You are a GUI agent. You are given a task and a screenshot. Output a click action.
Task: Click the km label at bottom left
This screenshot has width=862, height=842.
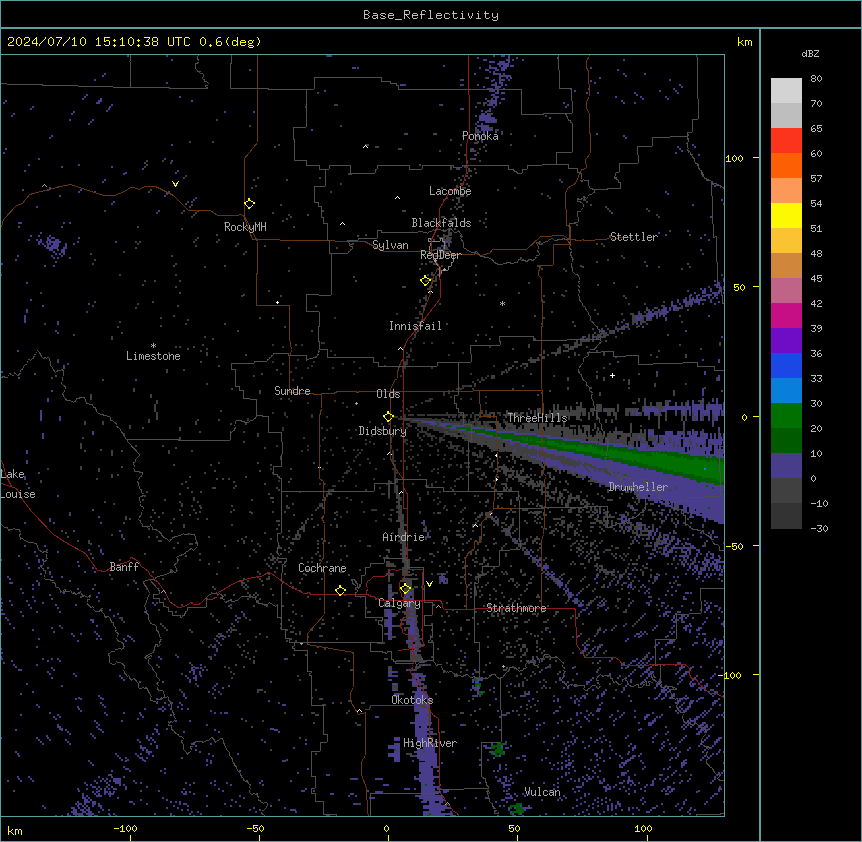pyautogui.click(x=15, y=830)
